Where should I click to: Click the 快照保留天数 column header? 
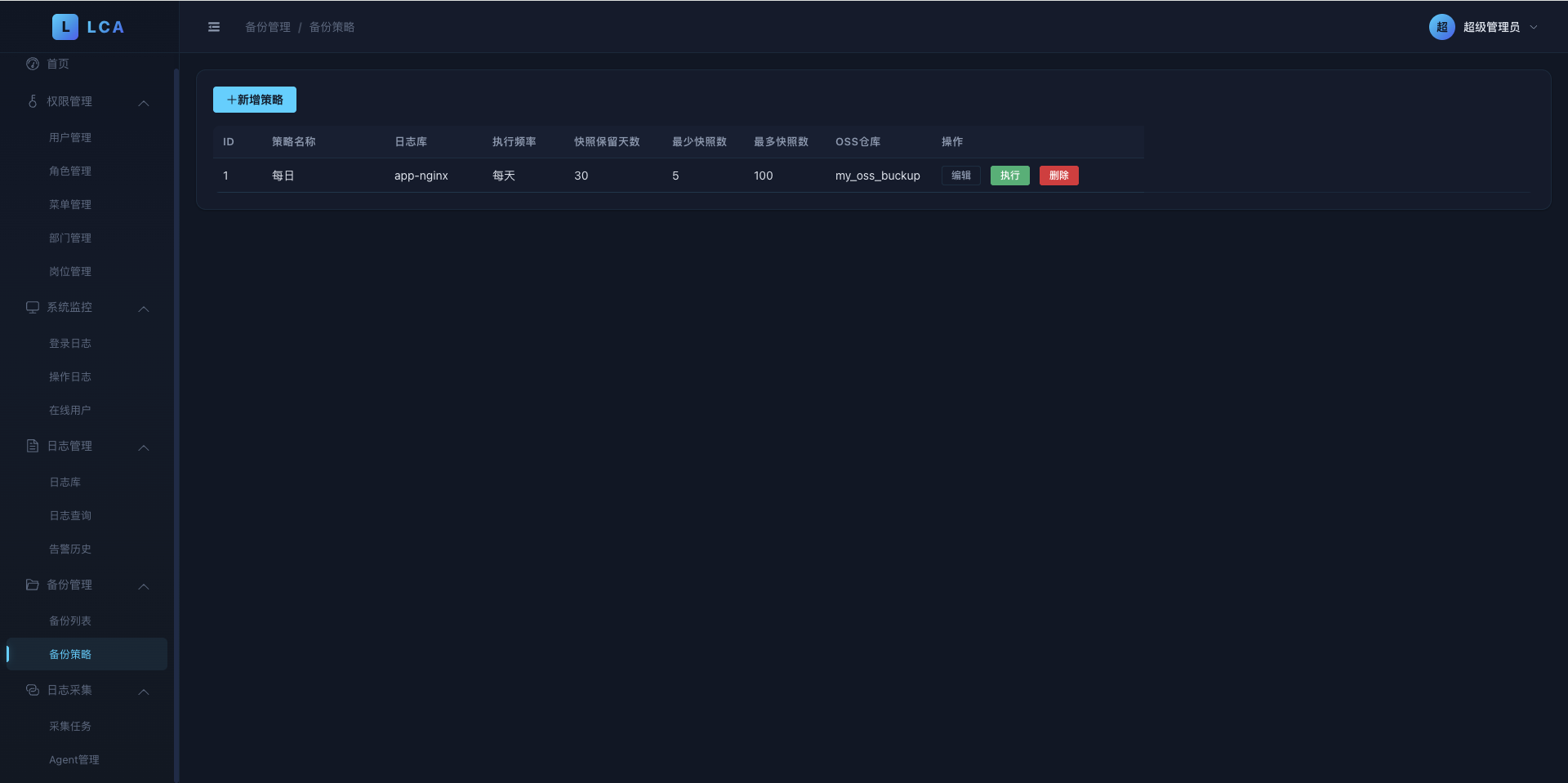[x=607, y=141]
